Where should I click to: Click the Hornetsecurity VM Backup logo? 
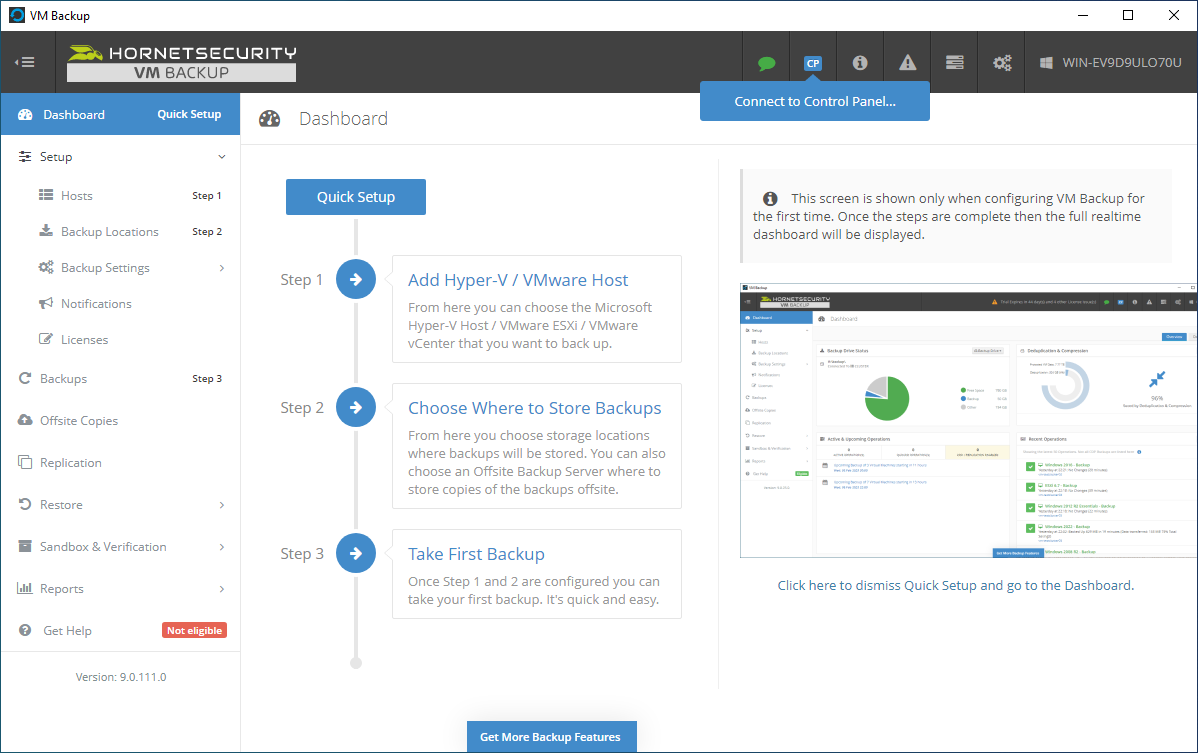click(x=182, y=63)
